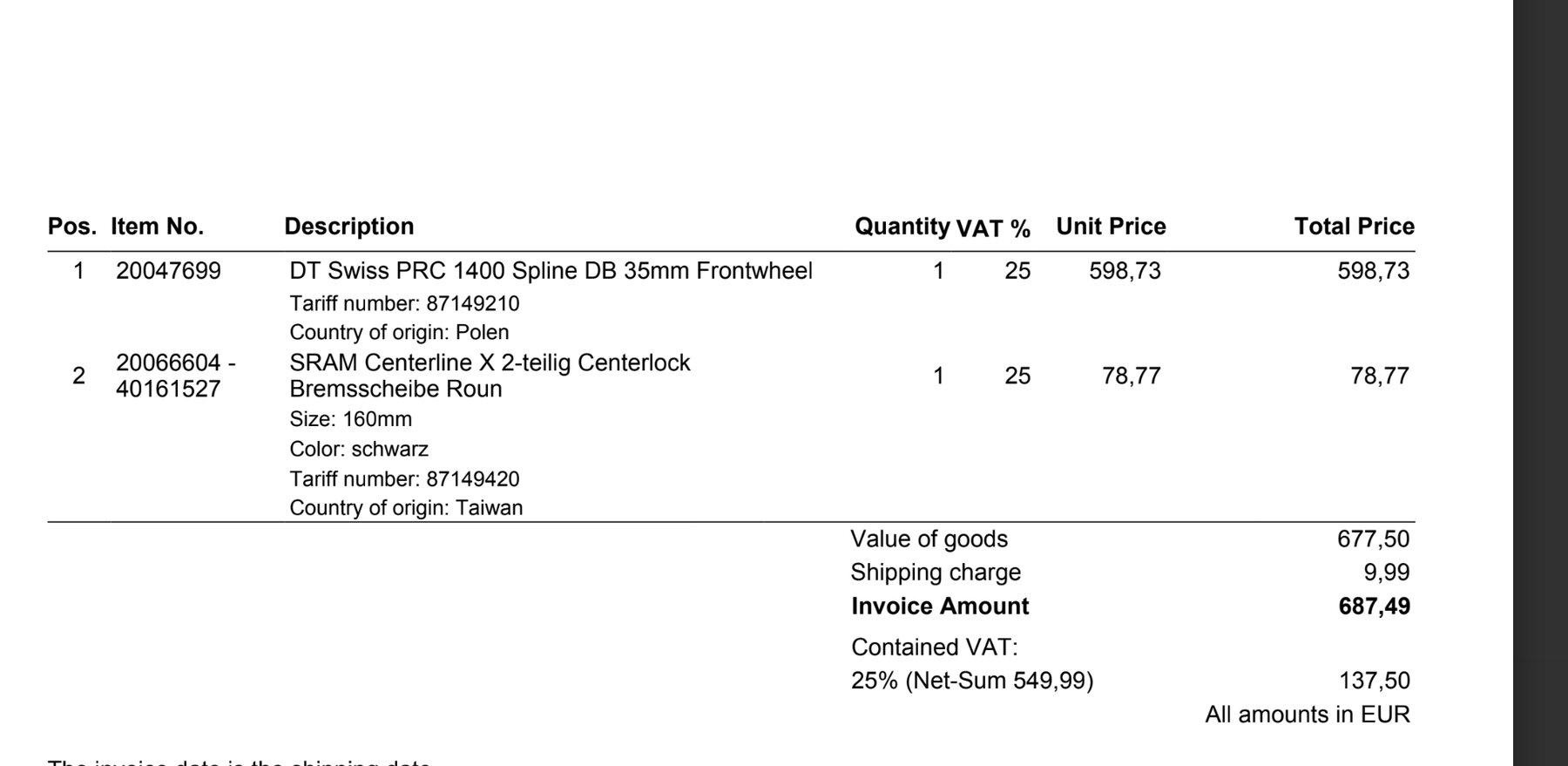Click the dark vertical scrollbar strip at right
Screen dimensions: 1568x766
point(1540,383)
